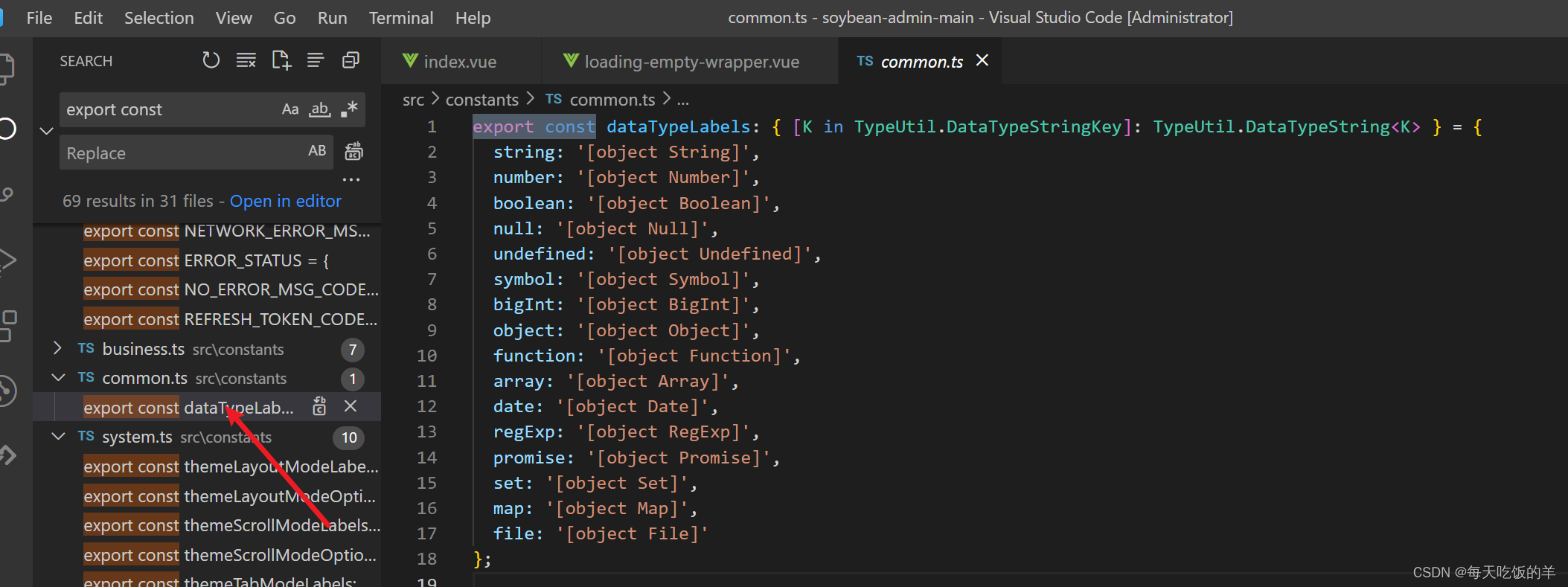Screen dimensions: 1568x587
Task: Open Extensions view
Action: [7, 326]
